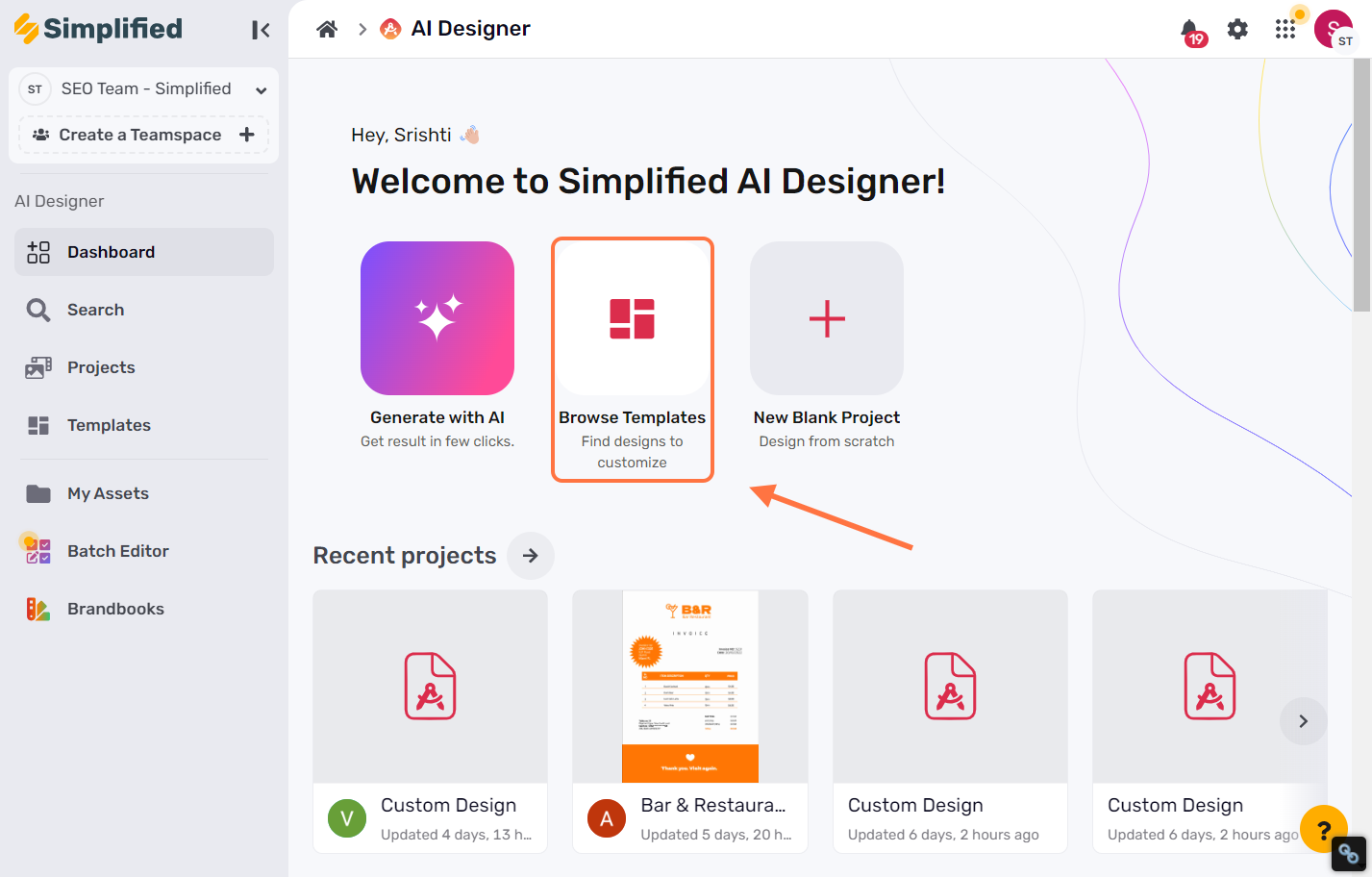Image resolution: width=1372 pixels, height=877 pixels.
Task: Click the Dashboard sidebar icon
Action: (38, 252)
